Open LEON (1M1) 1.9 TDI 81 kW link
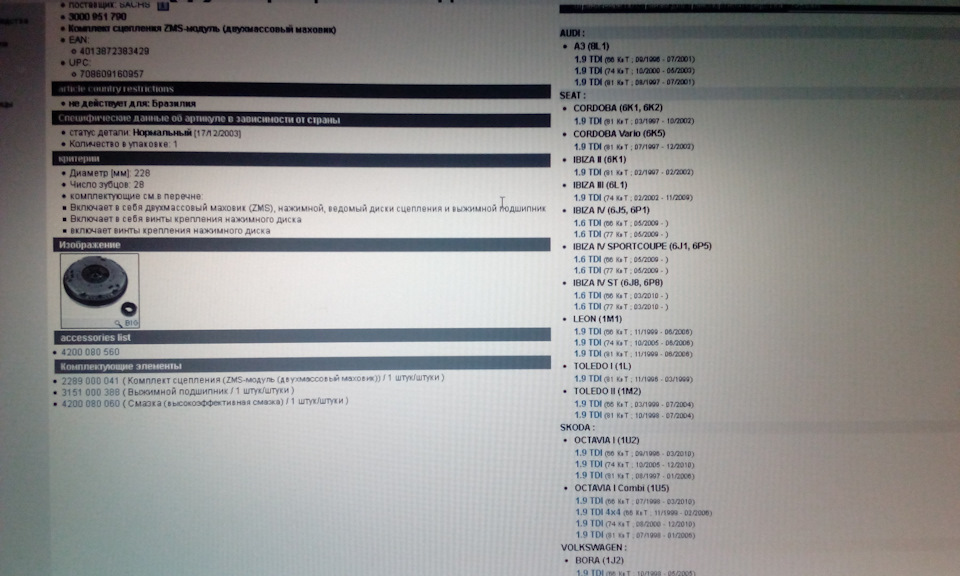960x576 pixels. coord(588,354)
